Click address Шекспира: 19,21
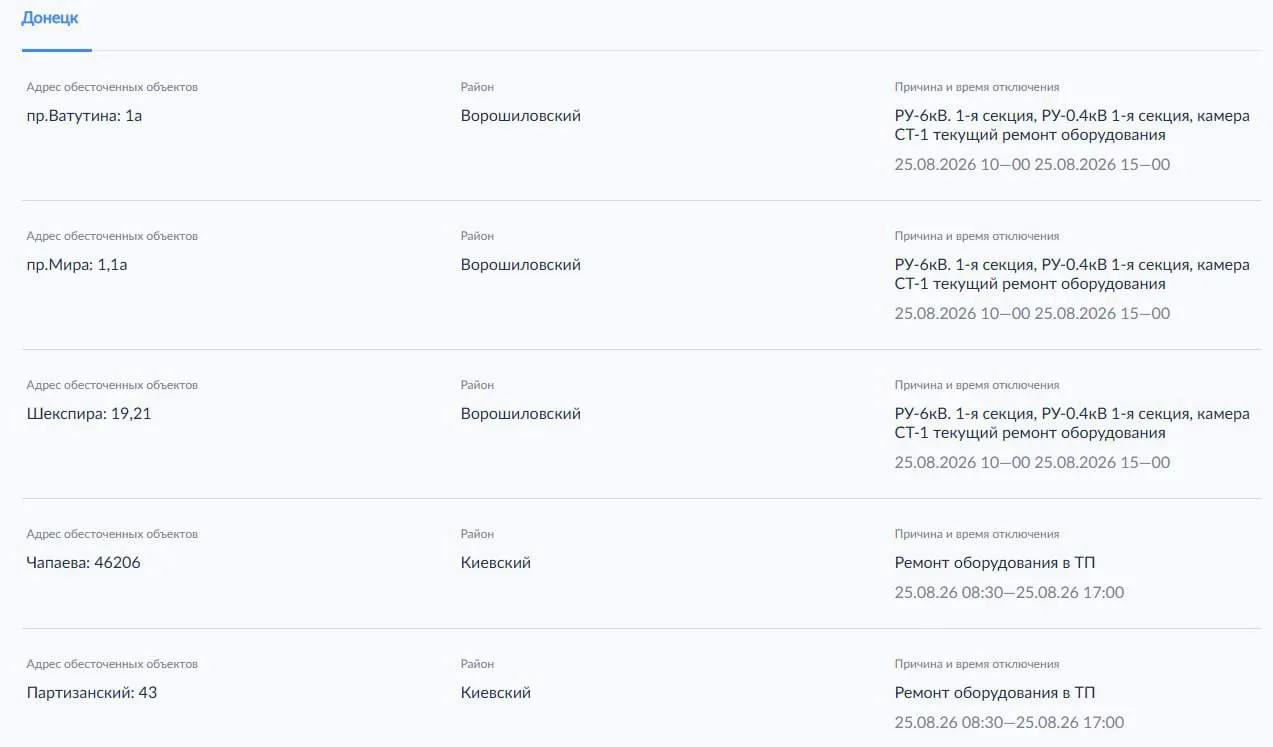The height and width of the screenshot is (747, 1273). (89, 414)
